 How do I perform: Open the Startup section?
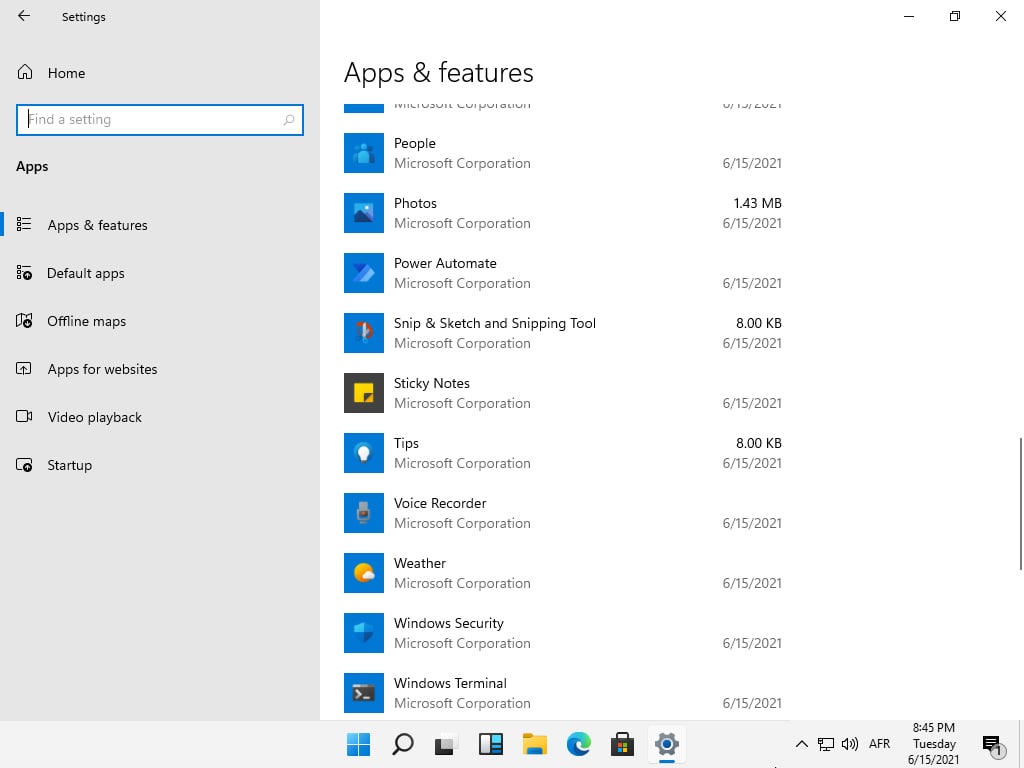160,465
